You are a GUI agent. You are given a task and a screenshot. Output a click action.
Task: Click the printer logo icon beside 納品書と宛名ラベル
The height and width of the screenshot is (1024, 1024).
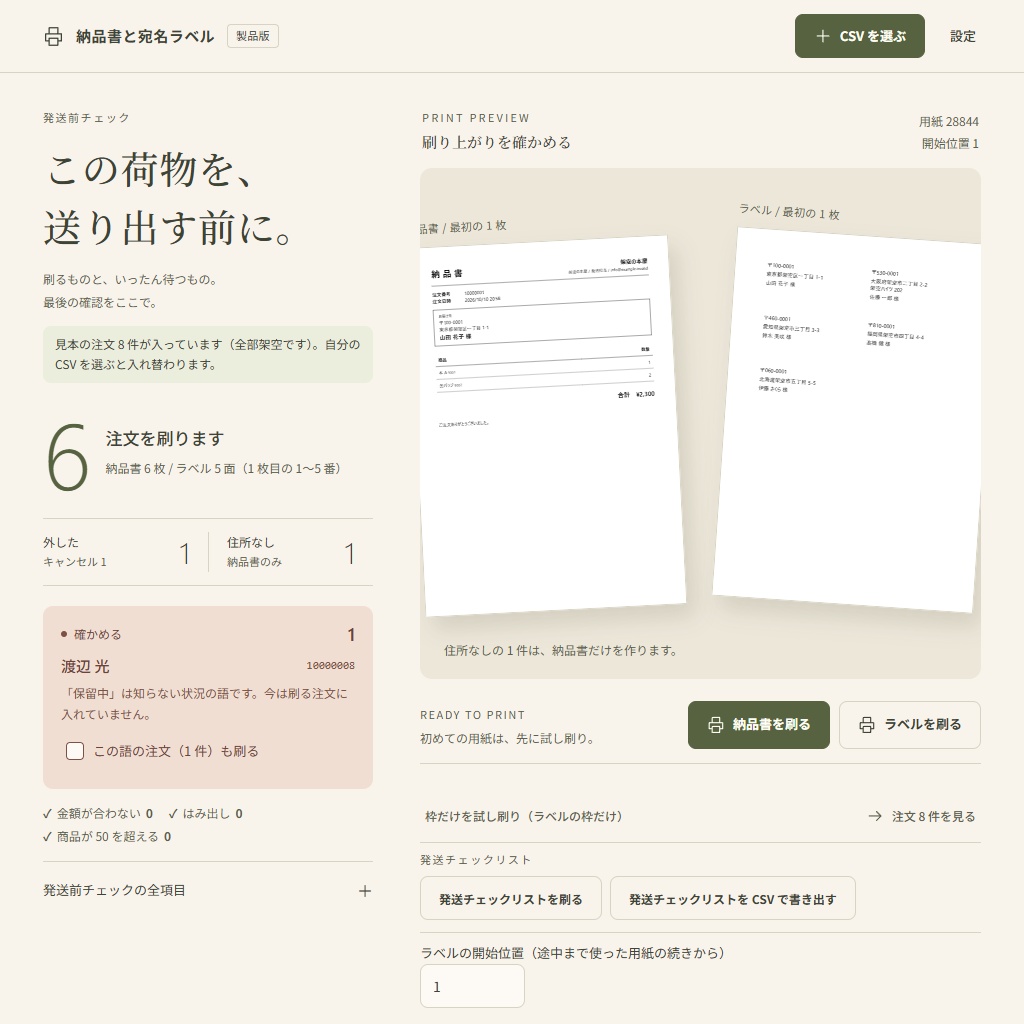pos(54,37)
